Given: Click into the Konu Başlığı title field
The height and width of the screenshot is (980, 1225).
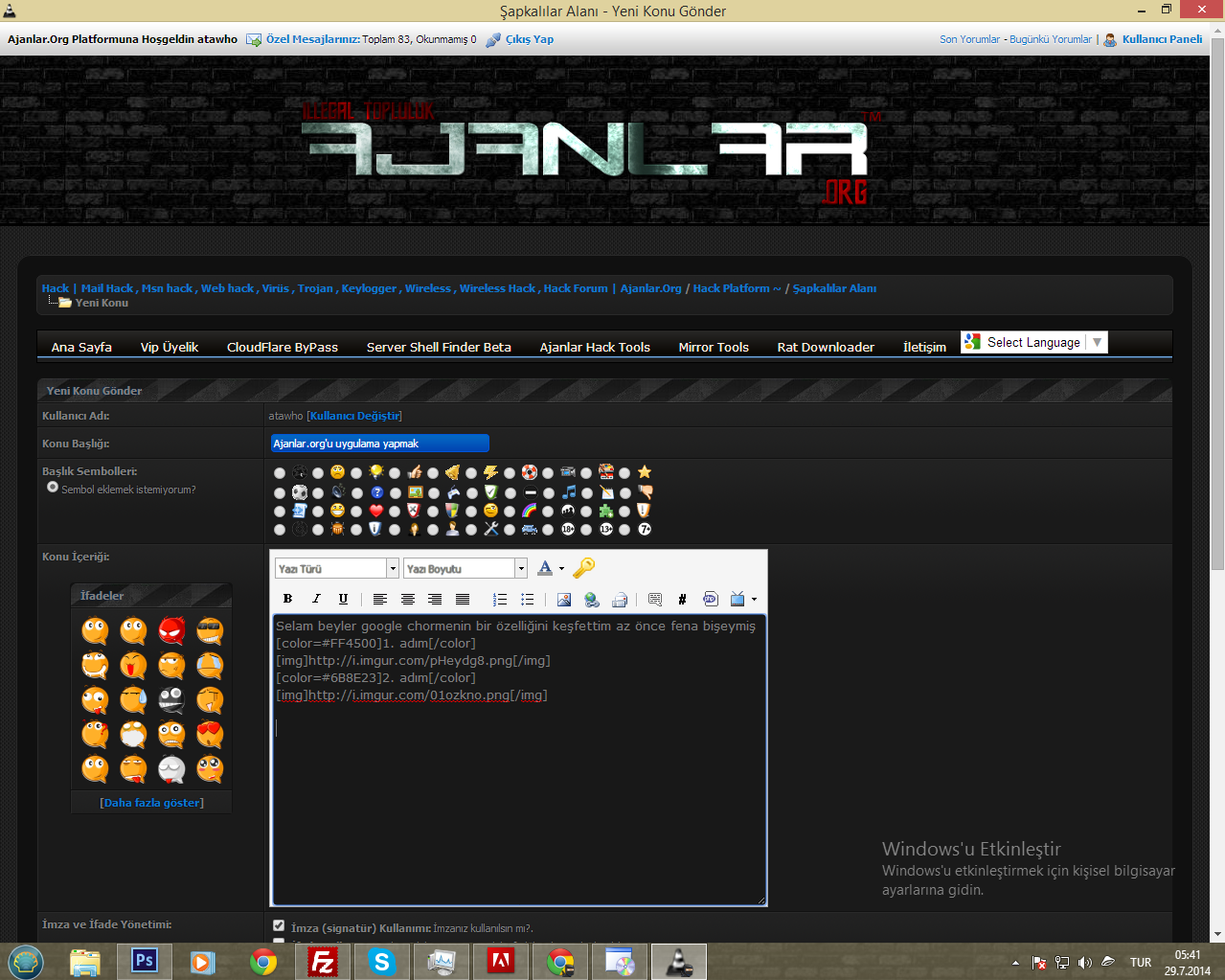Looking at the screenshot, I should (380, 444).
